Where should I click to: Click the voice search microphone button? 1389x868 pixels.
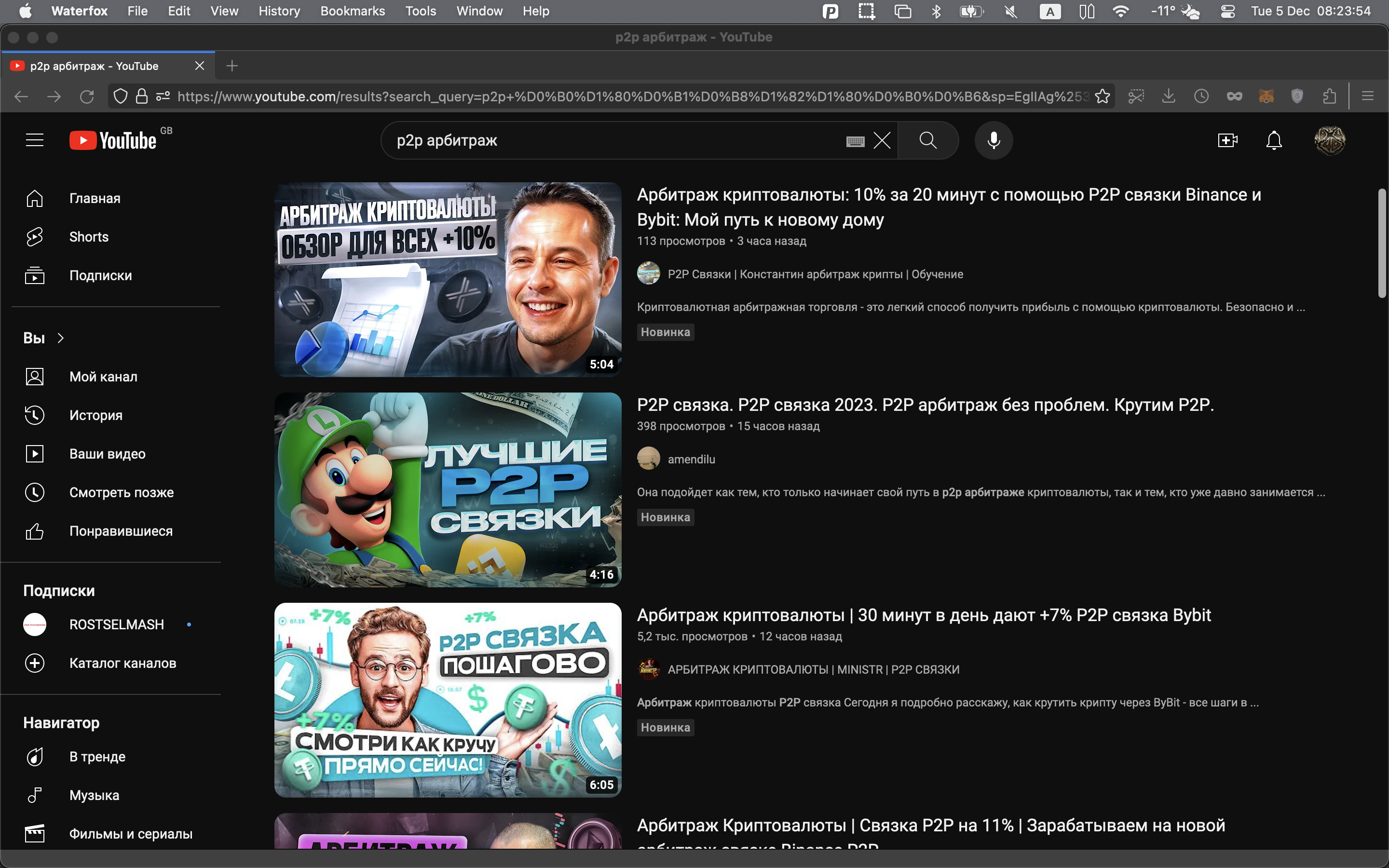(994, 140)
